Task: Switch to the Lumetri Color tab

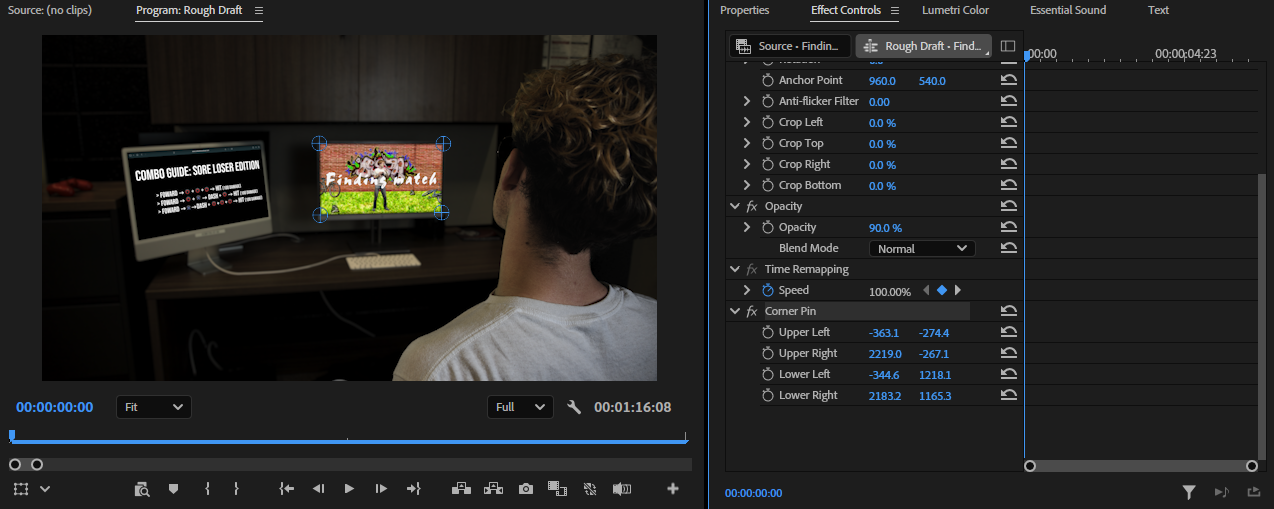Action: 955,10
